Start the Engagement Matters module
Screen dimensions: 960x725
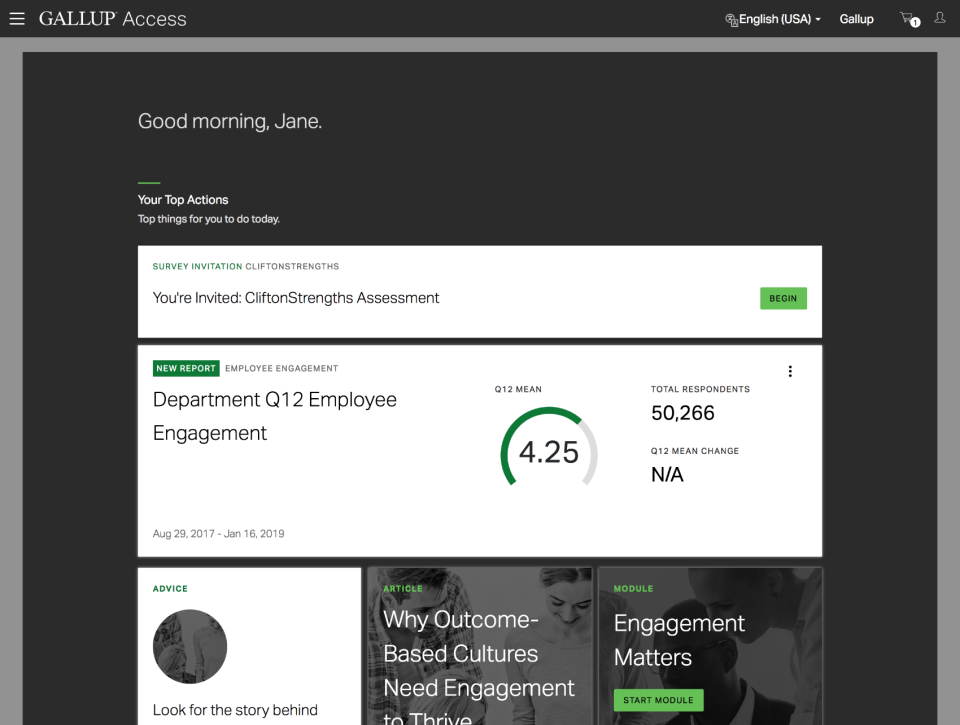click(658, 700)
